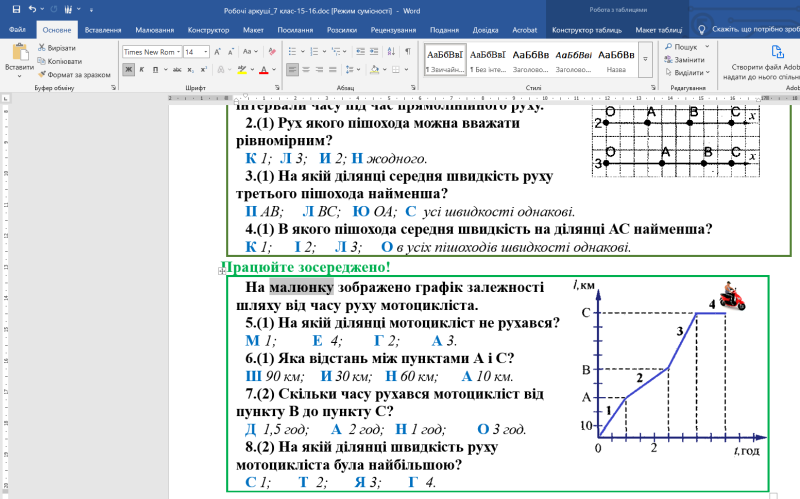This screenshot has height=499, width=800.
Task: Open the undo history dropdown arrow
Action: (42, 9)
